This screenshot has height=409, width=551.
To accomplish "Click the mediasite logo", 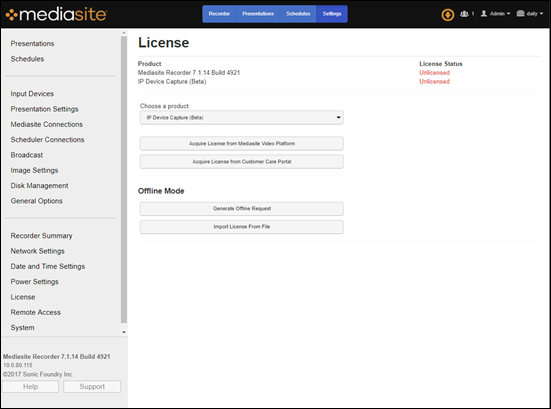I will (x=56, y=14).
